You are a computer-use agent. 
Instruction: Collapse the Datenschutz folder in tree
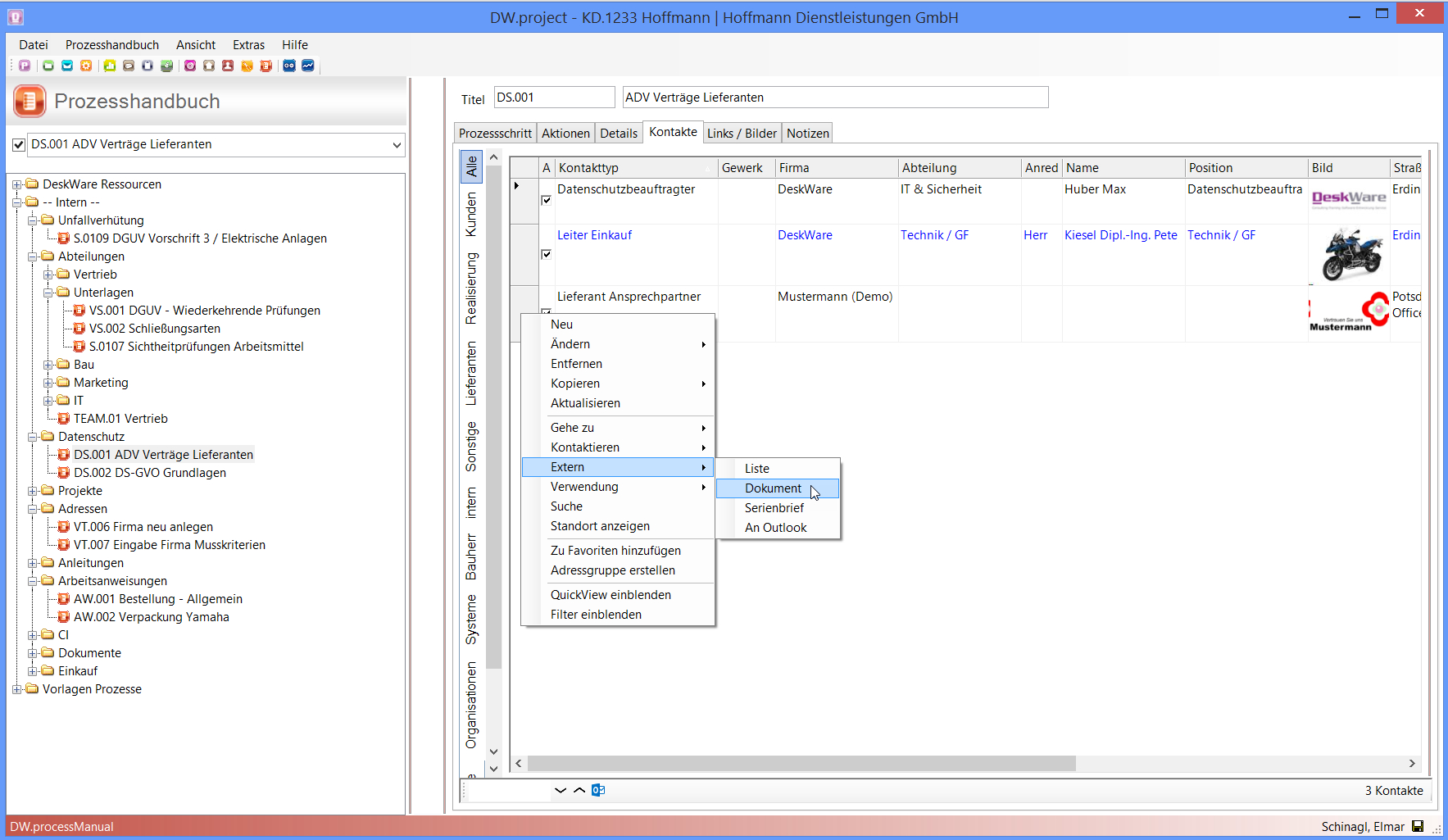coord(33,437)
